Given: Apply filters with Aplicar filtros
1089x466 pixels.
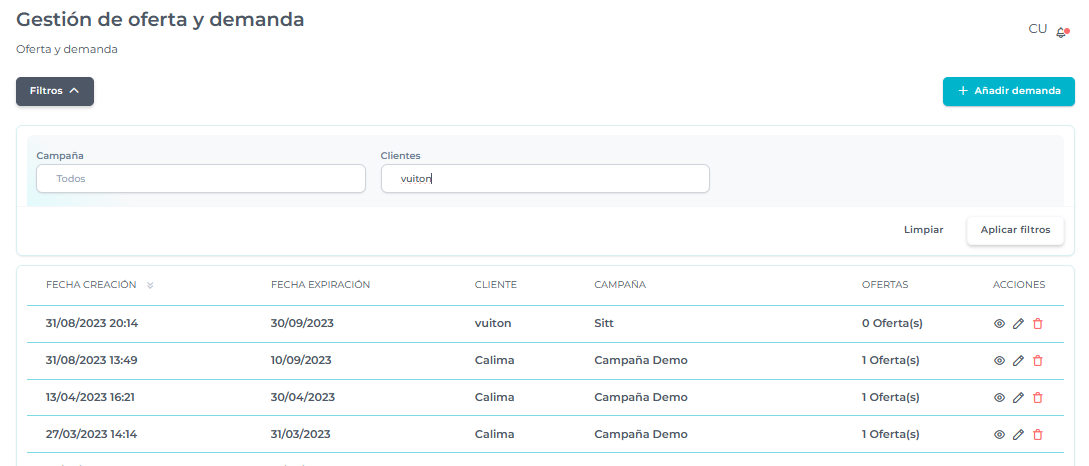Looking at the screenshot, I should pyautogui.click(x=1015, y=230).
